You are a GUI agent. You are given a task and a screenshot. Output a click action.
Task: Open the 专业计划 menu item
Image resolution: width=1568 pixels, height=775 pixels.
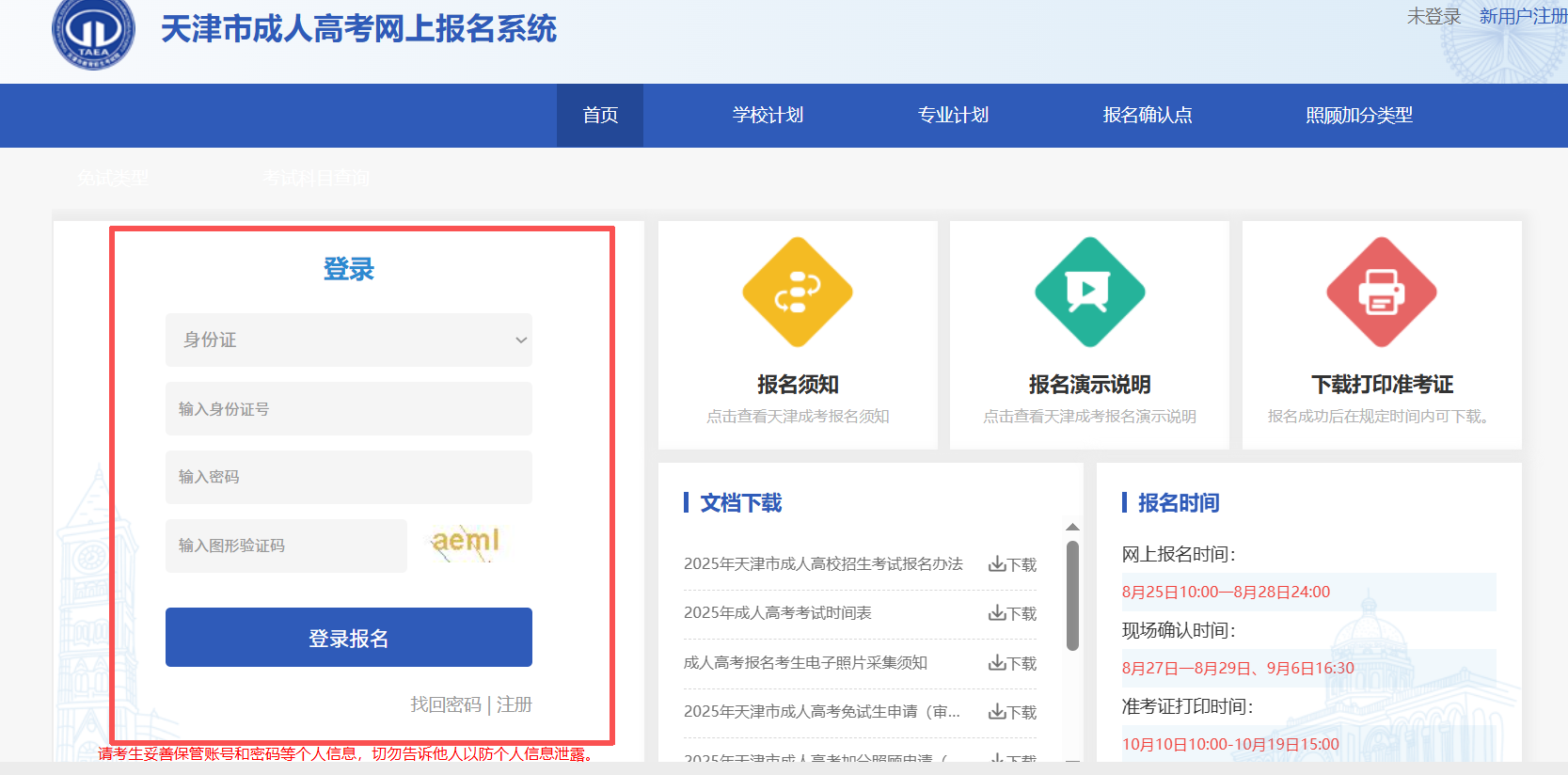tap(953, 115)
